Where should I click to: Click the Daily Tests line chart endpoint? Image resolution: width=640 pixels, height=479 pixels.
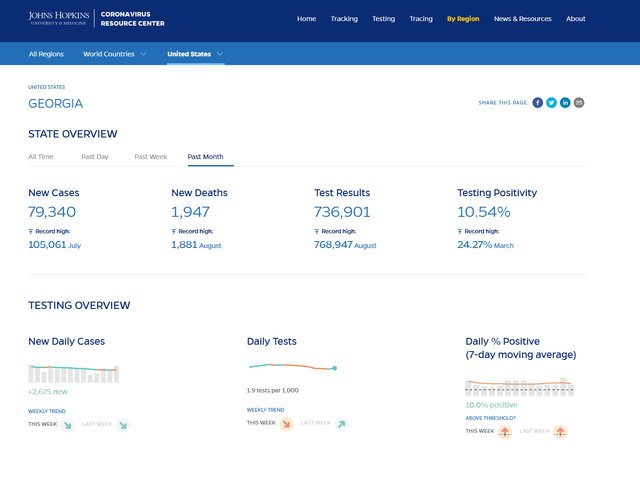pyautogui.click(x=335, y=368)
